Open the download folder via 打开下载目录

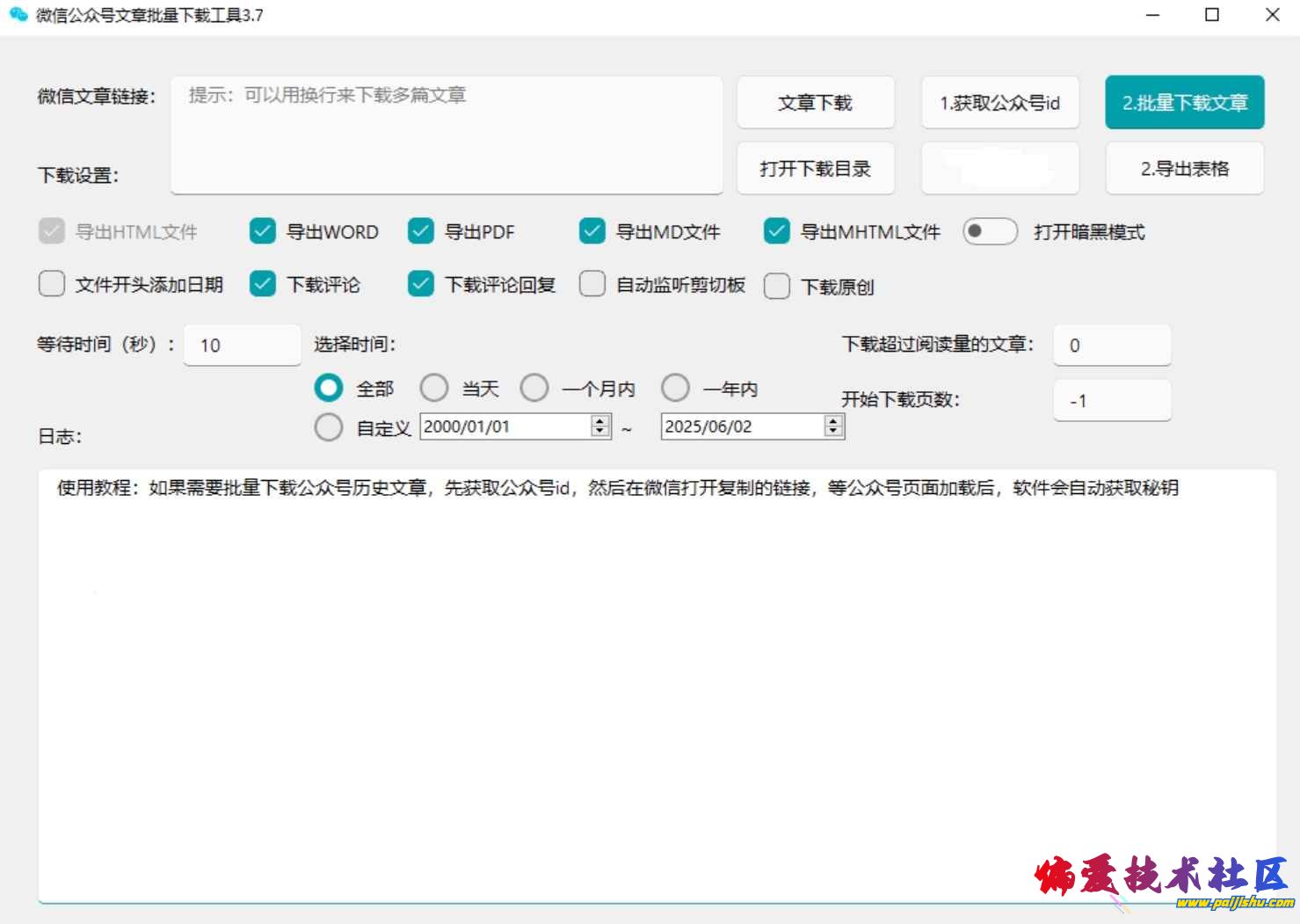[x=815, y=169]
